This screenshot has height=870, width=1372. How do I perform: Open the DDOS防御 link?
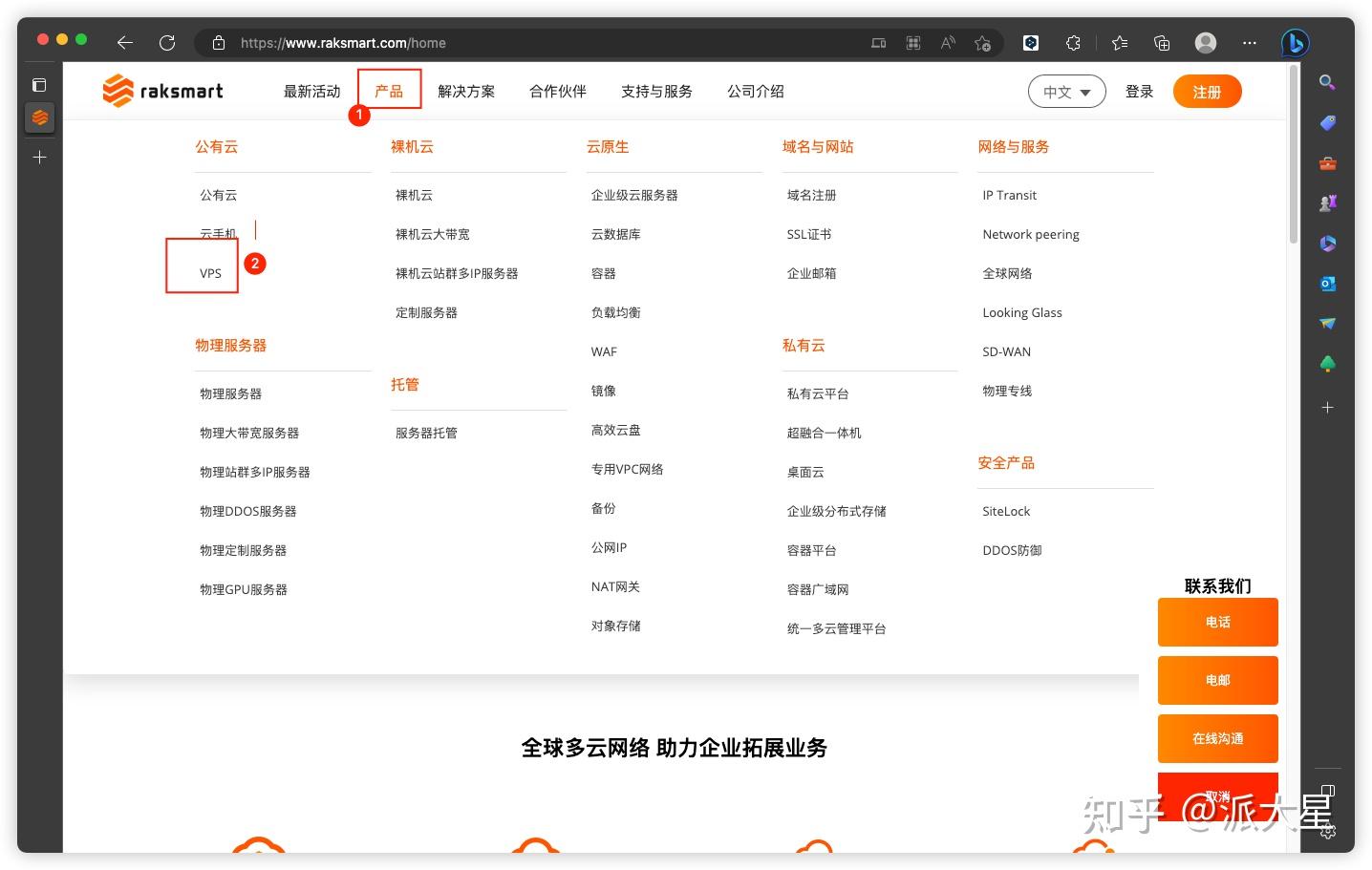1012,550
